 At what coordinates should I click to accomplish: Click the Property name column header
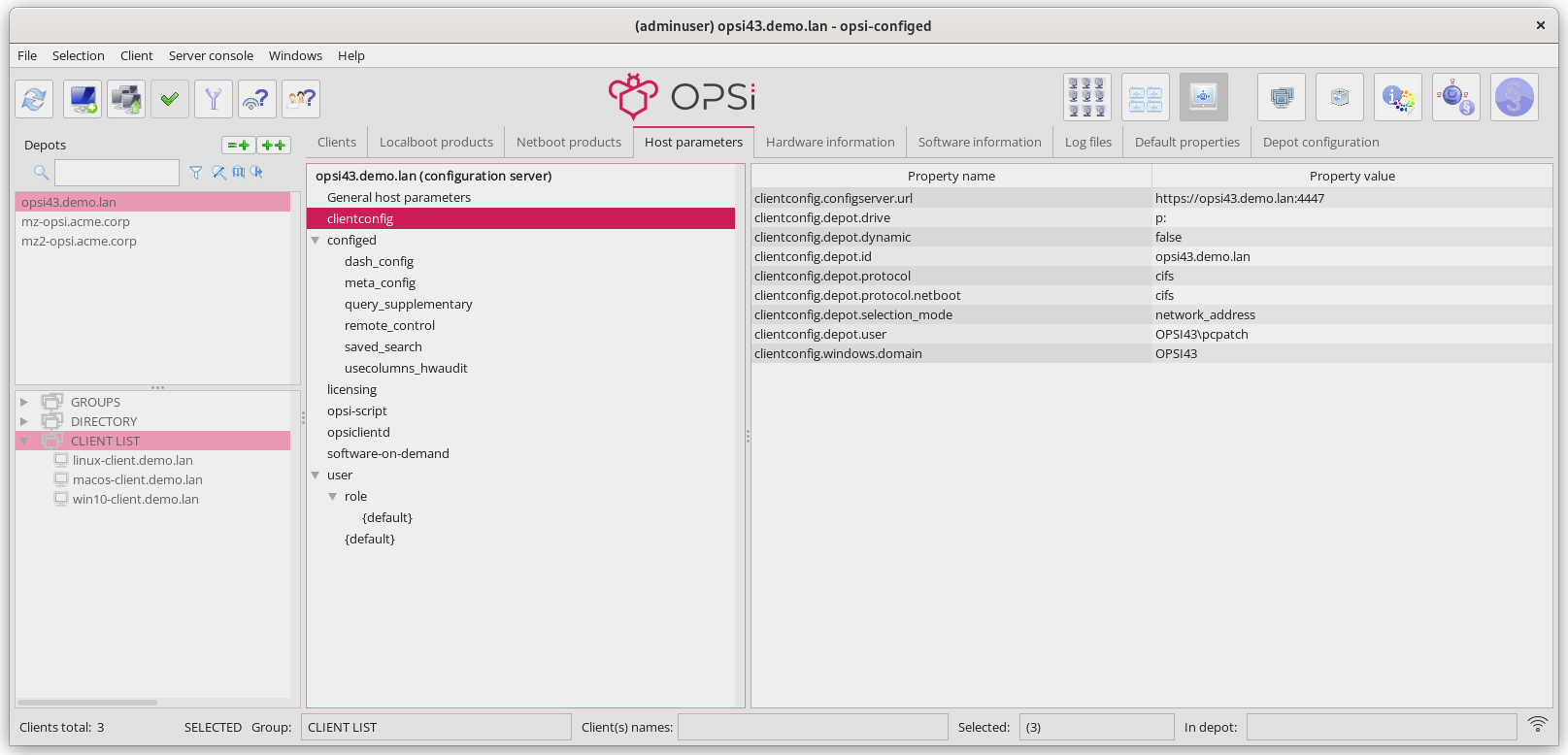[x=951, y=176]
